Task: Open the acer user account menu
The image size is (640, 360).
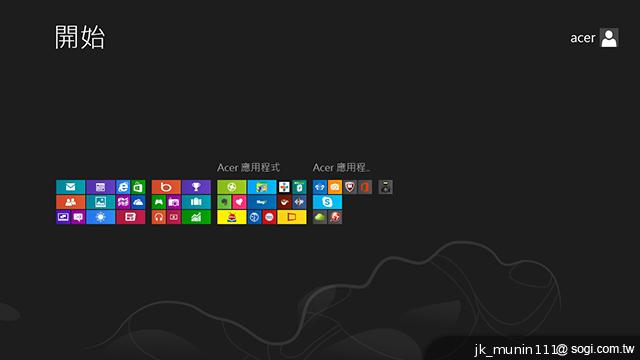Action: 594,38
